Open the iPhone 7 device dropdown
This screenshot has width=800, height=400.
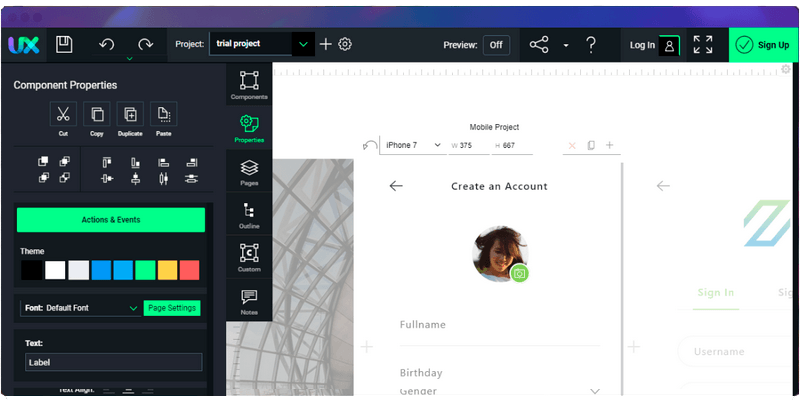point(413,145)
